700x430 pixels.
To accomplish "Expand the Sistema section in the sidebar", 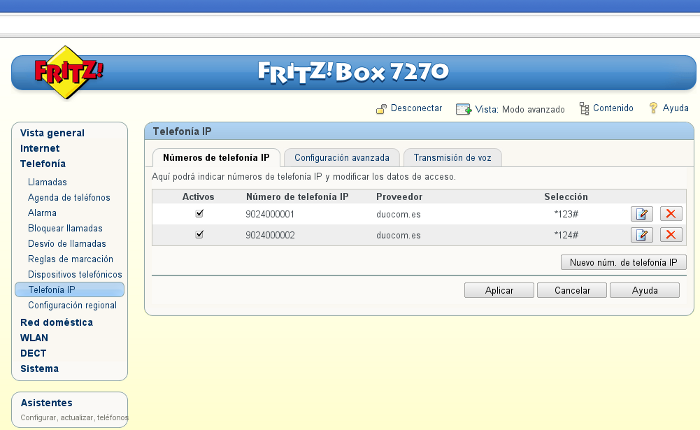I will click(x=39, y=368).
